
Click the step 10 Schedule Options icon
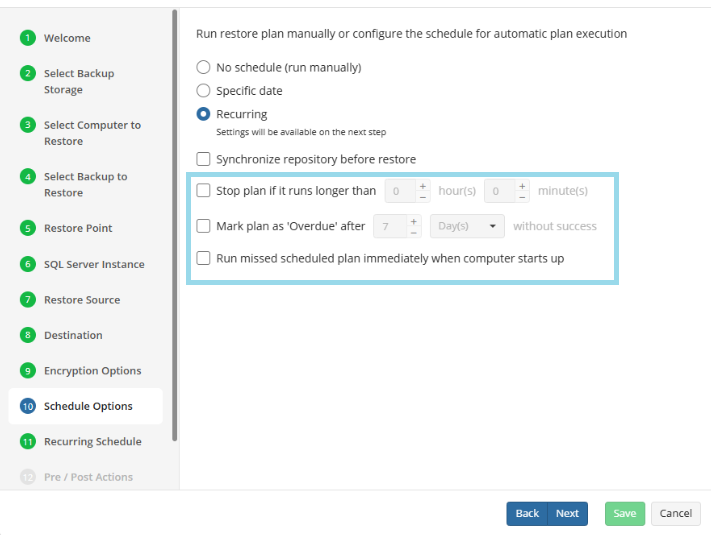(28, 406)
